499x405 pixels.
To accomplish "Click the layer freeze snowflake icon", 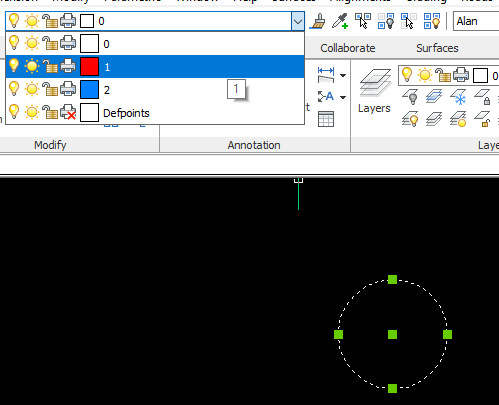I will (x=458, y=97).
